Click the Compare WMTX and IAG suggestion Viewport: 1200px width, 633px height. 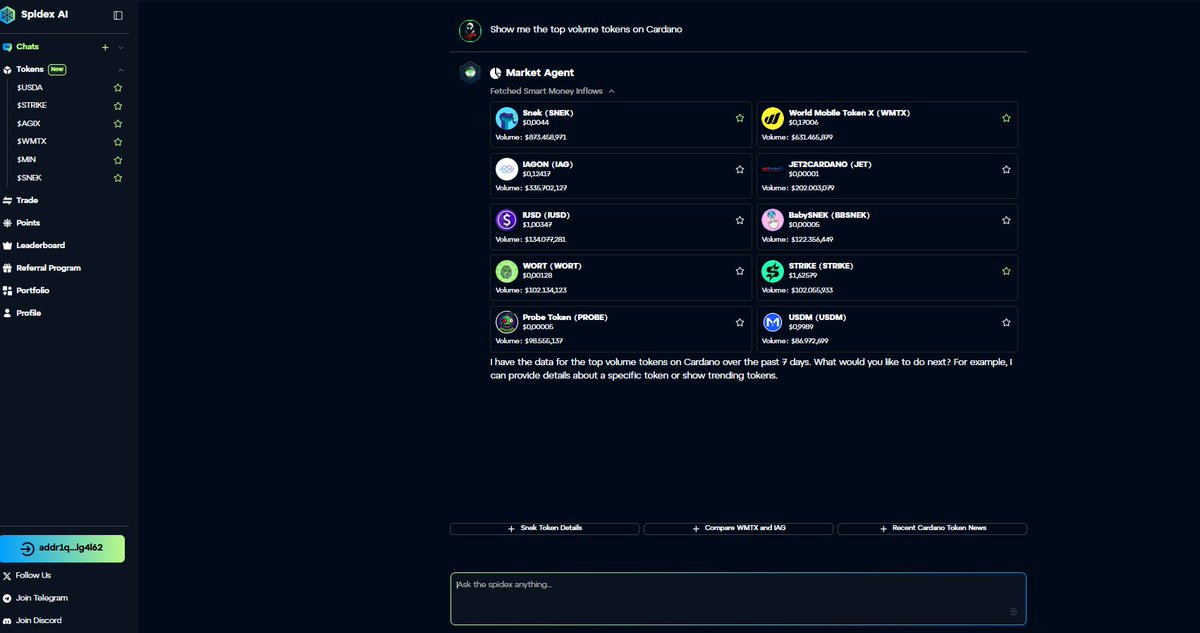pos(738,528)
